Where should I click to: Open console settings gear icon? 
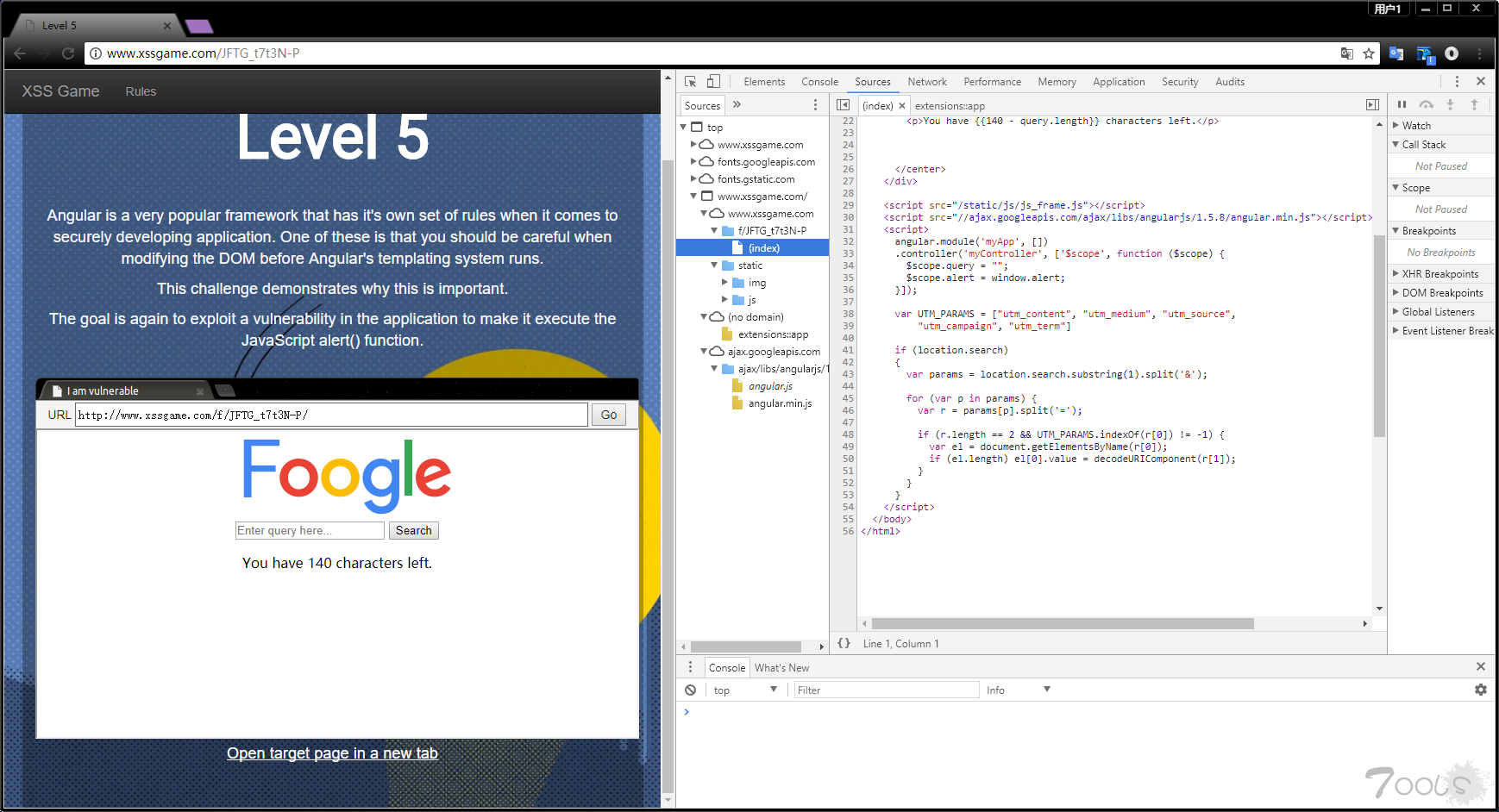pos(1480,690)
